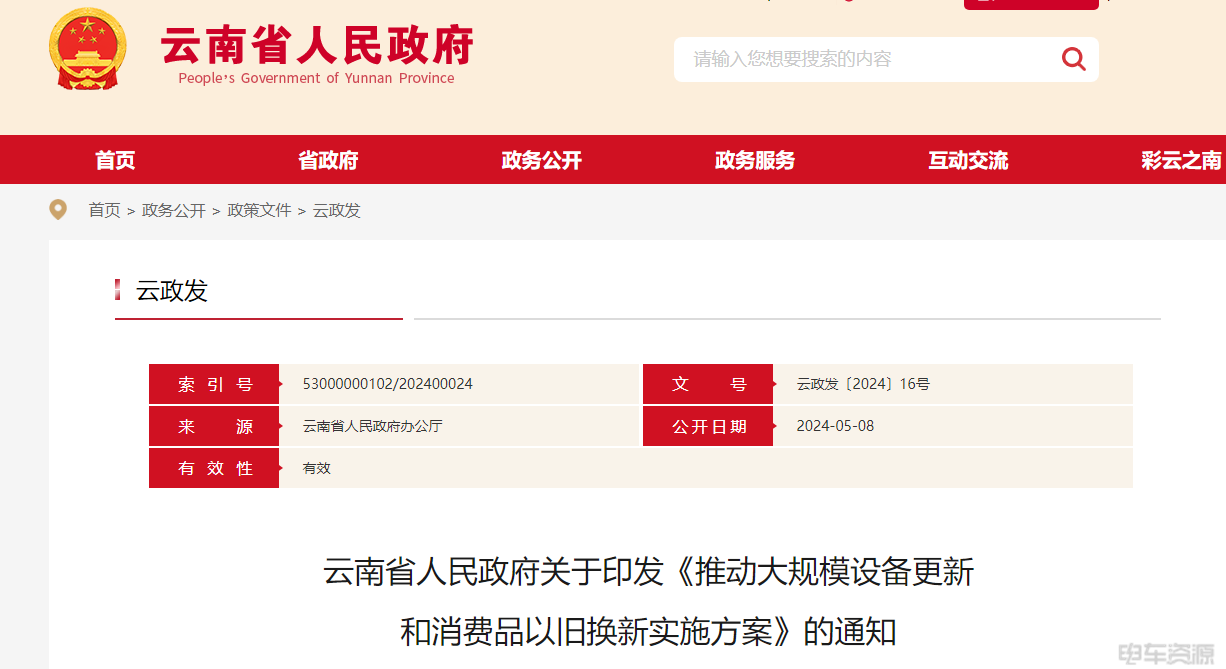Click the red magnifier search icon
The image size is (1226, 669).
click(x=1073, y=59)
